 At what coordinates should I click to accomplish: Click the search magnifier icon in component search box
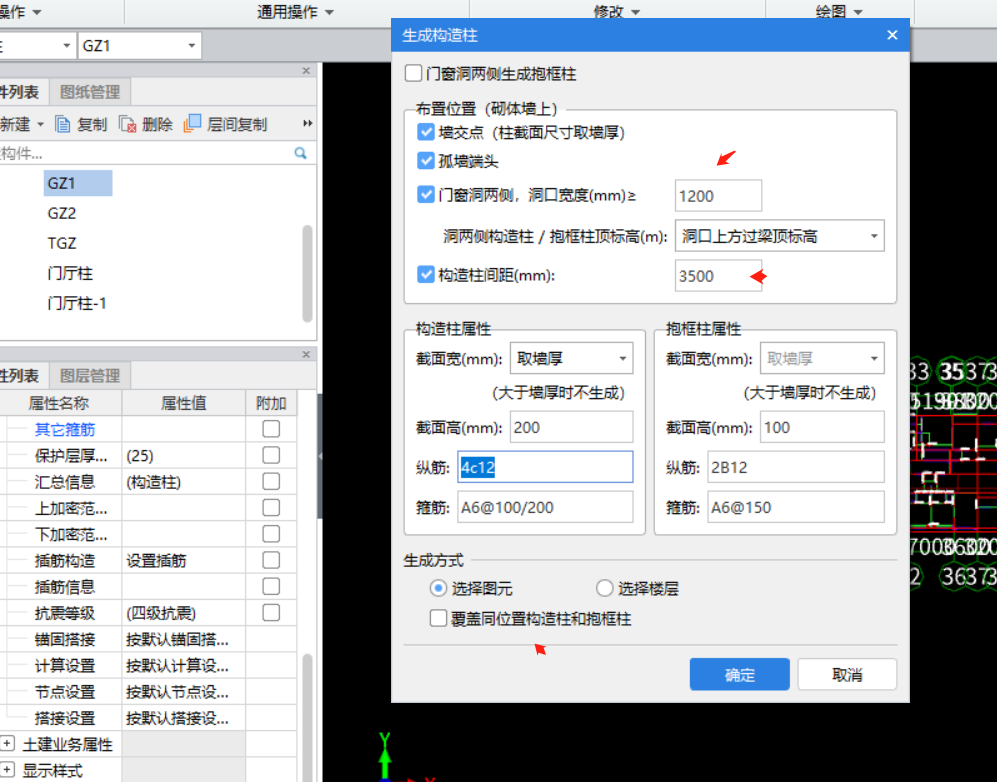tap(300, 153)
